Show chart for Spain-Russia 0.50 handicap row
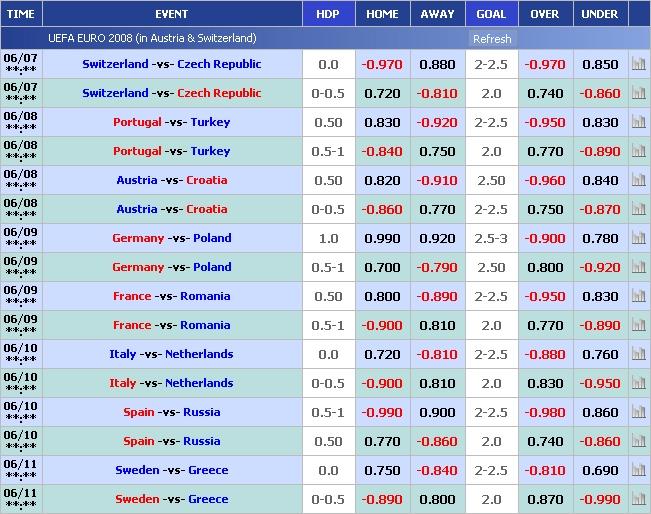 [638, 441]
